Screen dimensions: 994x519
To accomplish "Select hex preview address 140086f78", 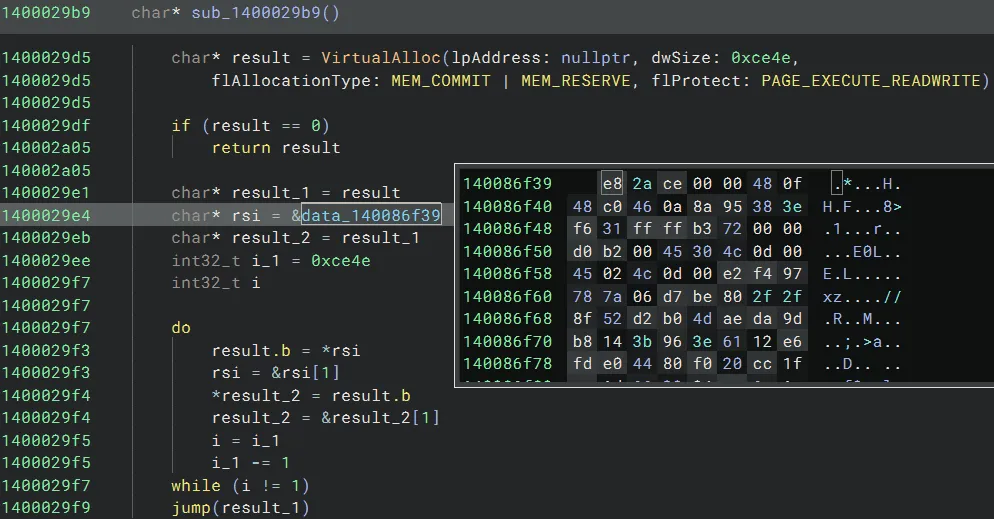I will click(508, 364).
